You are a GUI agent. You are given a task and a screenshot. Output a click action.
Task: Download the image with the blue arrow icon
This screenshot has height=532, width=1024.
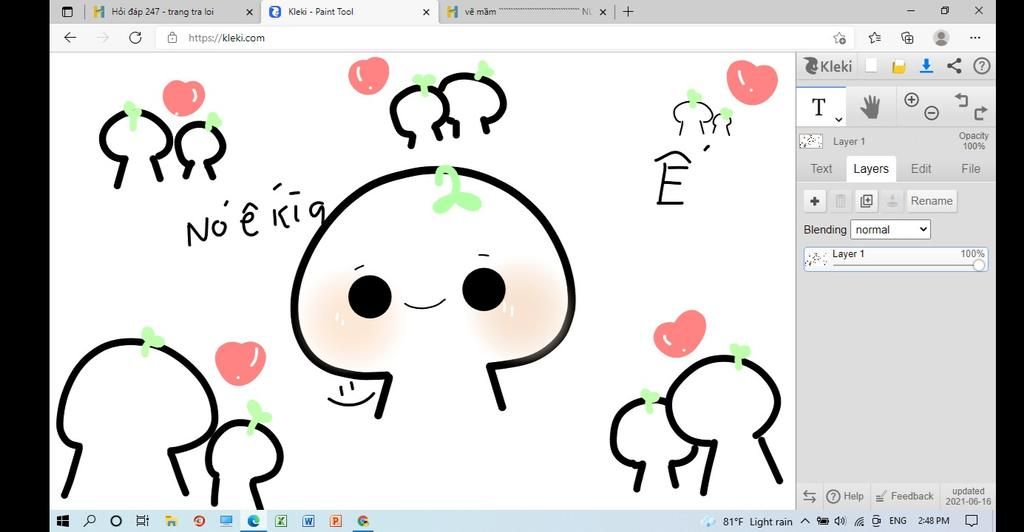(x=926, y=66)
